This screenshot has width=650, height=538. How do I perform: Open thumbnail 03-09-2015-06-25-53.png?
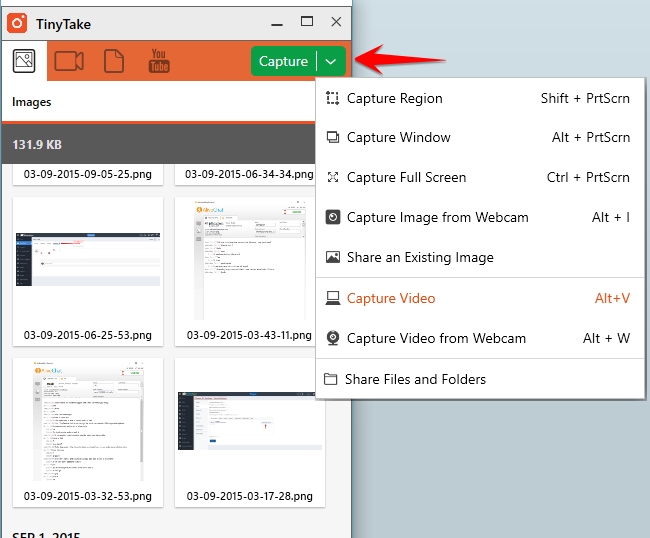tap(88, 271)
